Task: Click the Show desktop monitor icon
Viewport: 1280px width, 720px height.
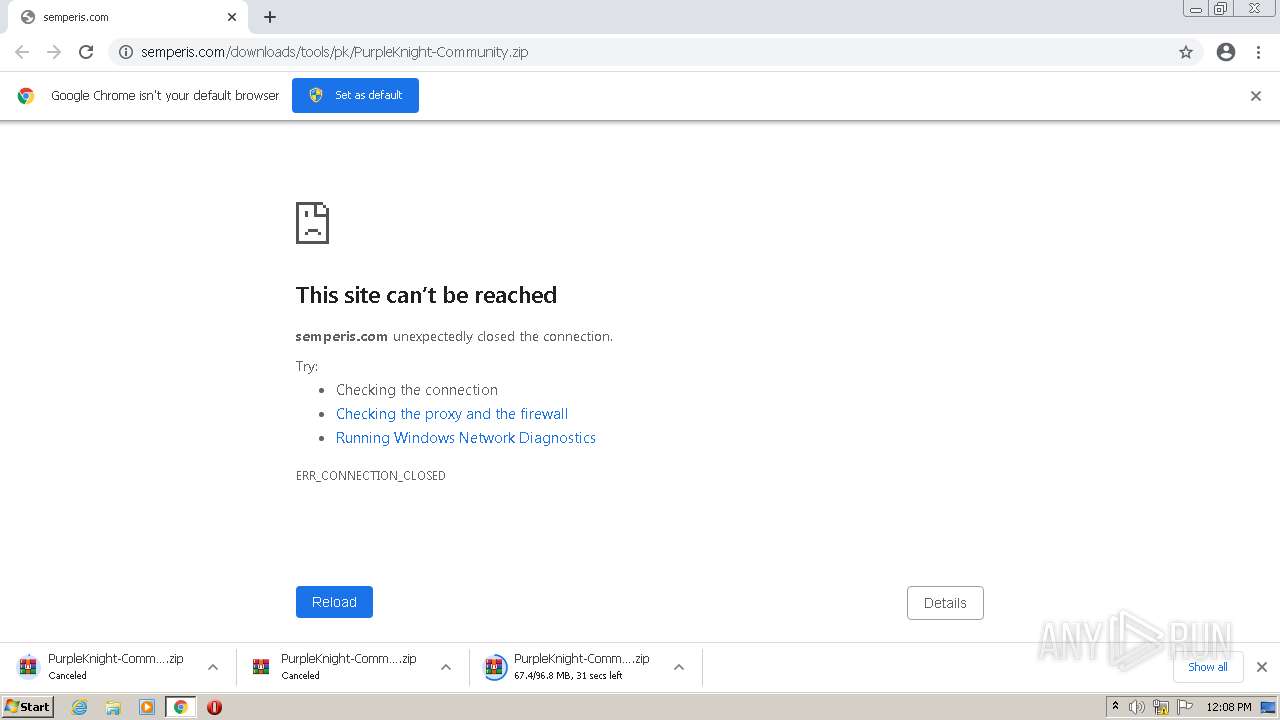Action: [1268, 707]
